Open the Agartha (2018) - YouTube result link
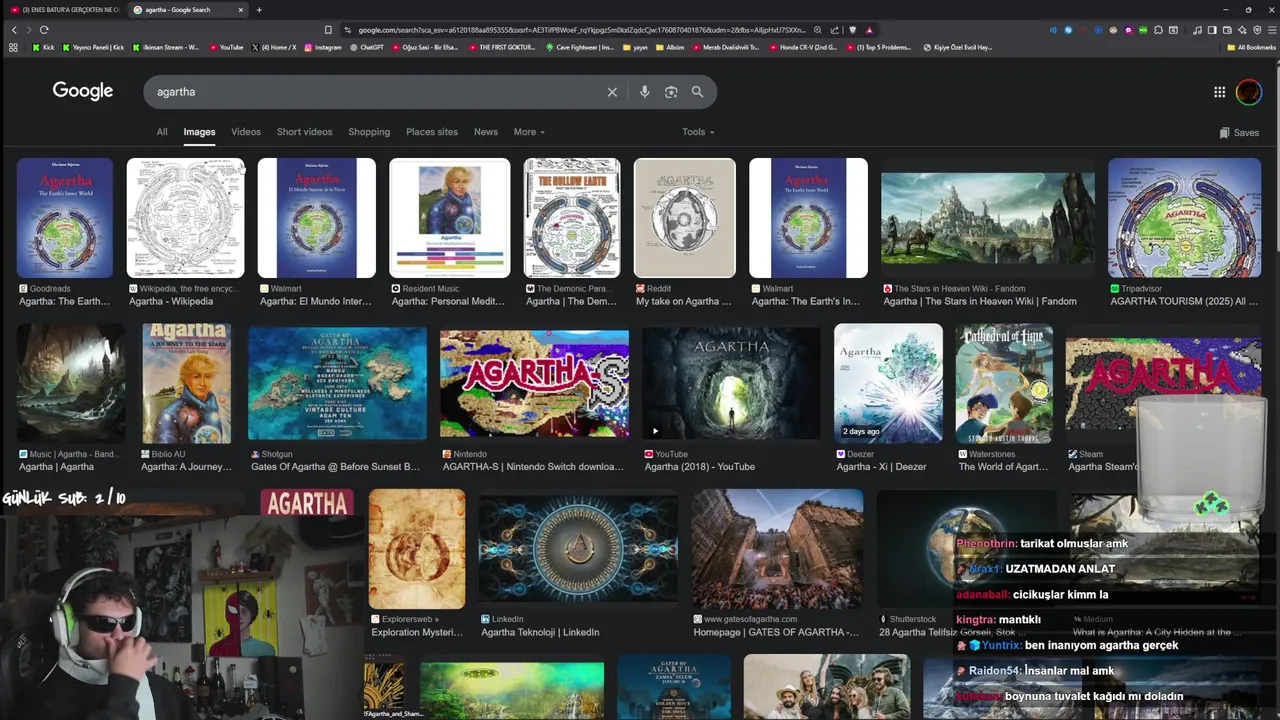1280x720 pixels. [700, 467]
